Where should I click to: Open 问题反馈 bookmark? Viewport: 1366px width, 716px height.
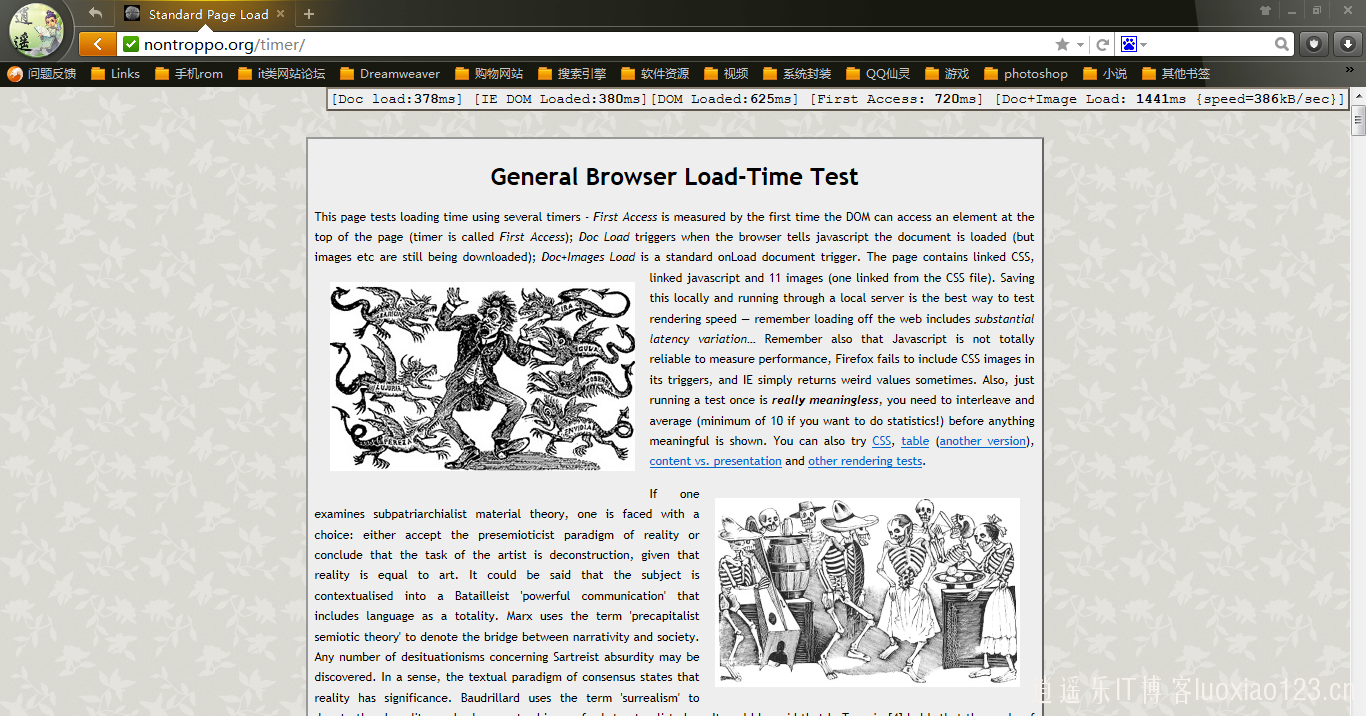(x=42, y=73)
